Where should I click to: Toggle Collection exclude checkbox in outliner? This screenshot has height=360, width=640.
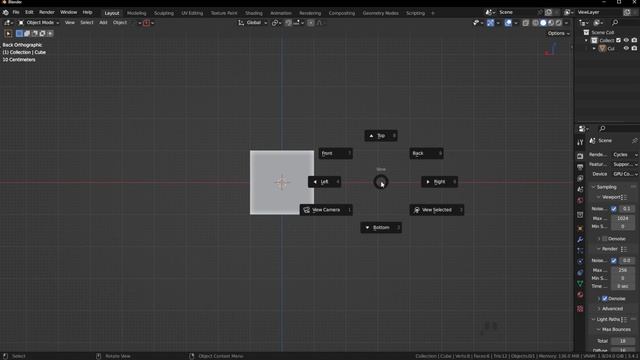point(618,40)
